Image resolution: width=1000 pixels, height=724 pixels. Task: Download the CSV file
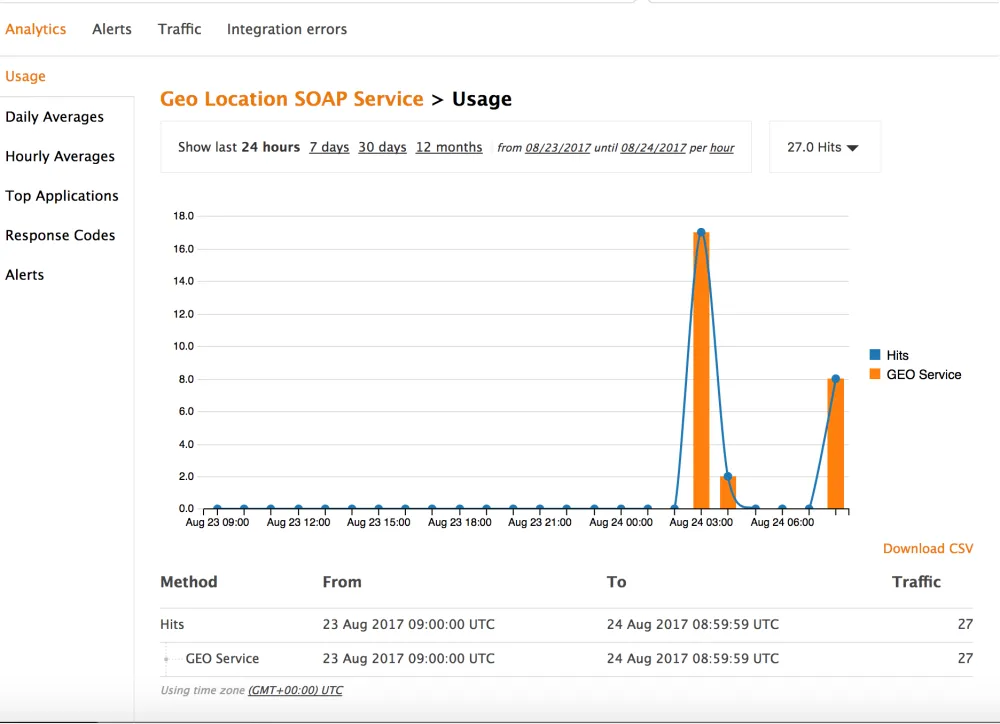[x=927, y=548]
